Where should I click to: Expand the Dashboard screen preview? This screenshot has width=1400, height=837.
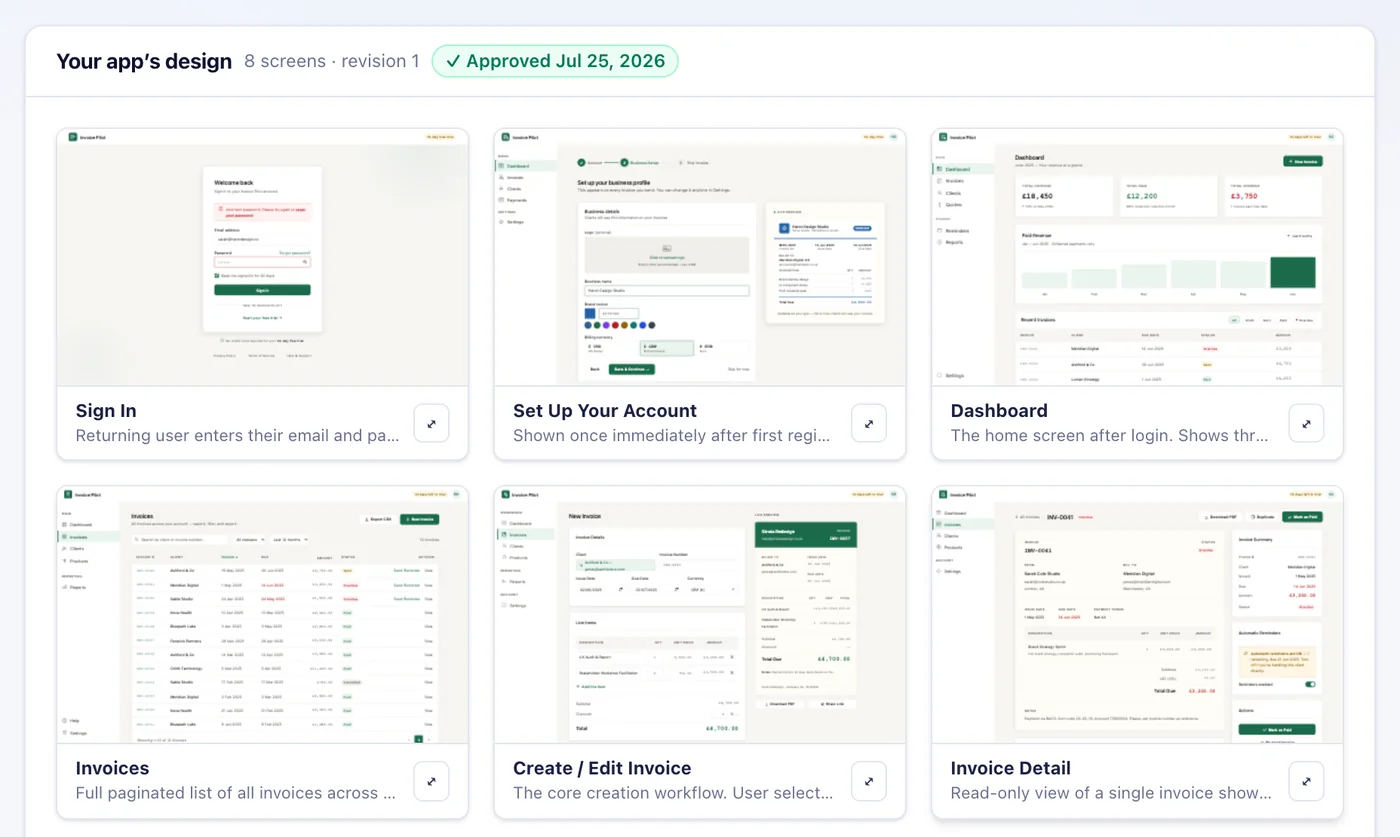click(x=1306, y=423)
